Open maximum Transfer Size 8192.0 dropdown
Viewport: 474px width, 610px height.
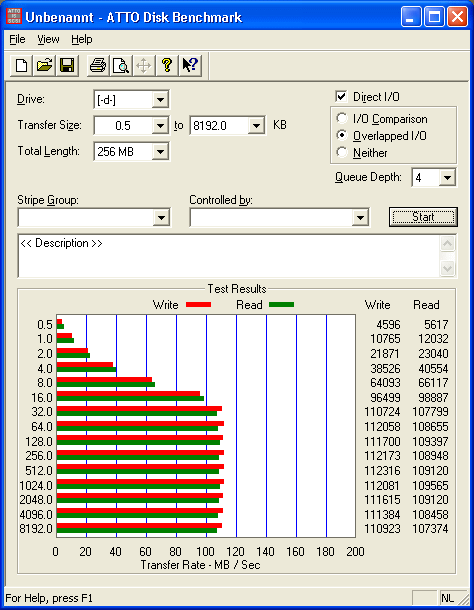click(256, 126)
